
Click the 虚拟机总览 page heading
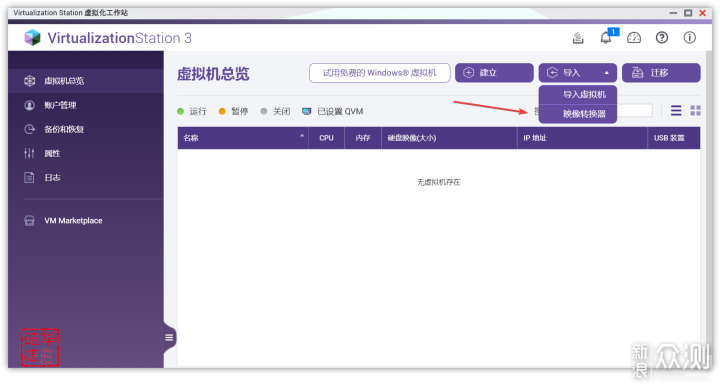pyautogui.click(x=213, y=74)
